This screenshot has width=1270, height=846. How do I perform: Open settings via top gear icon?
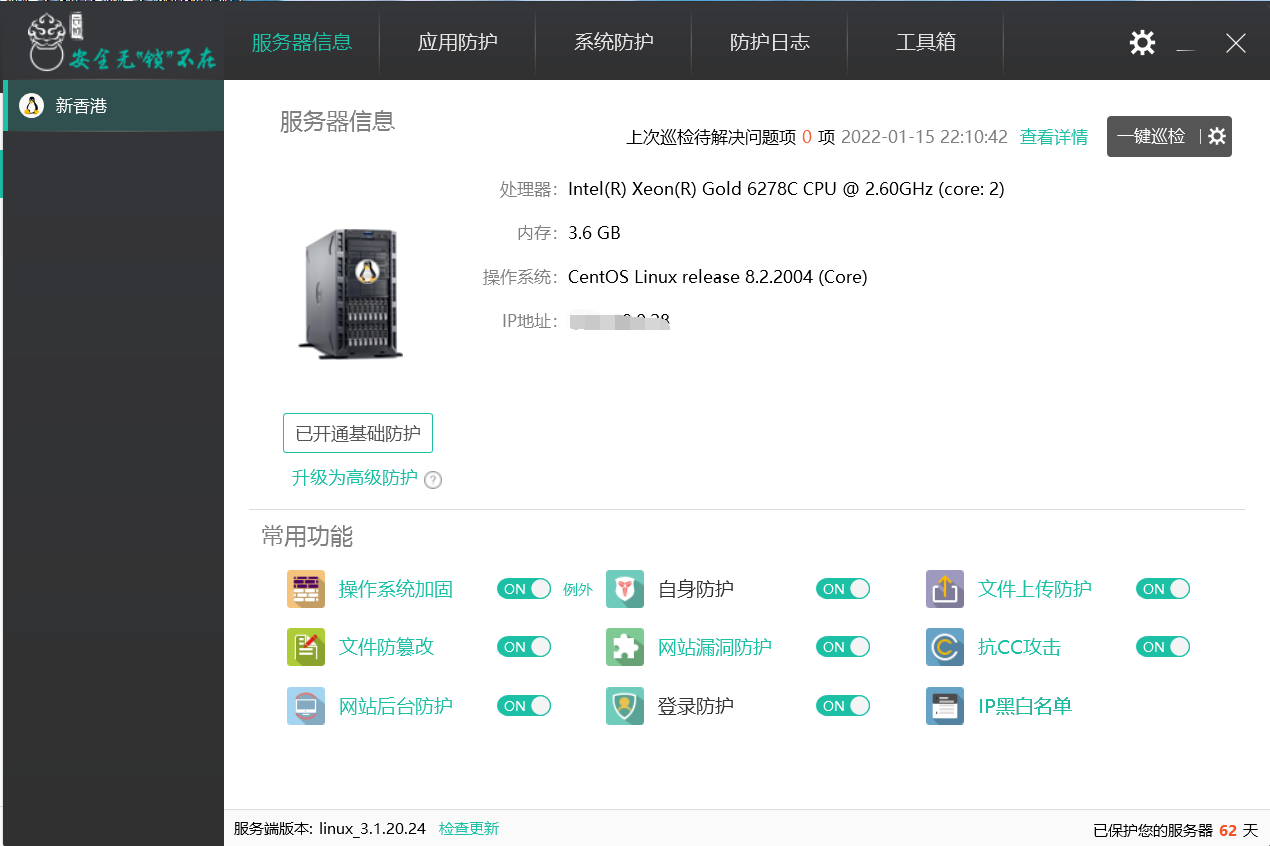1142,42
